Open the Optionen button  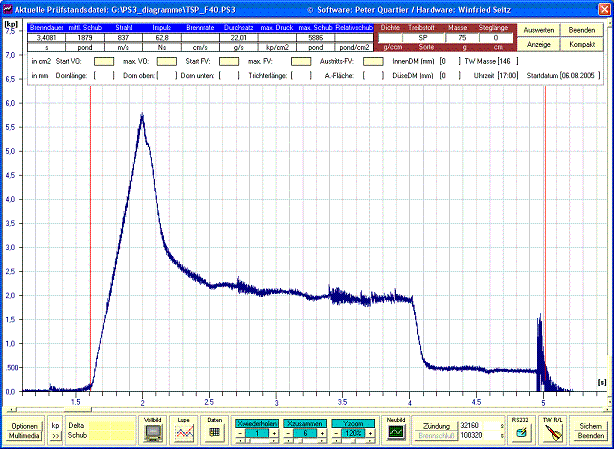tap(24, 426)
